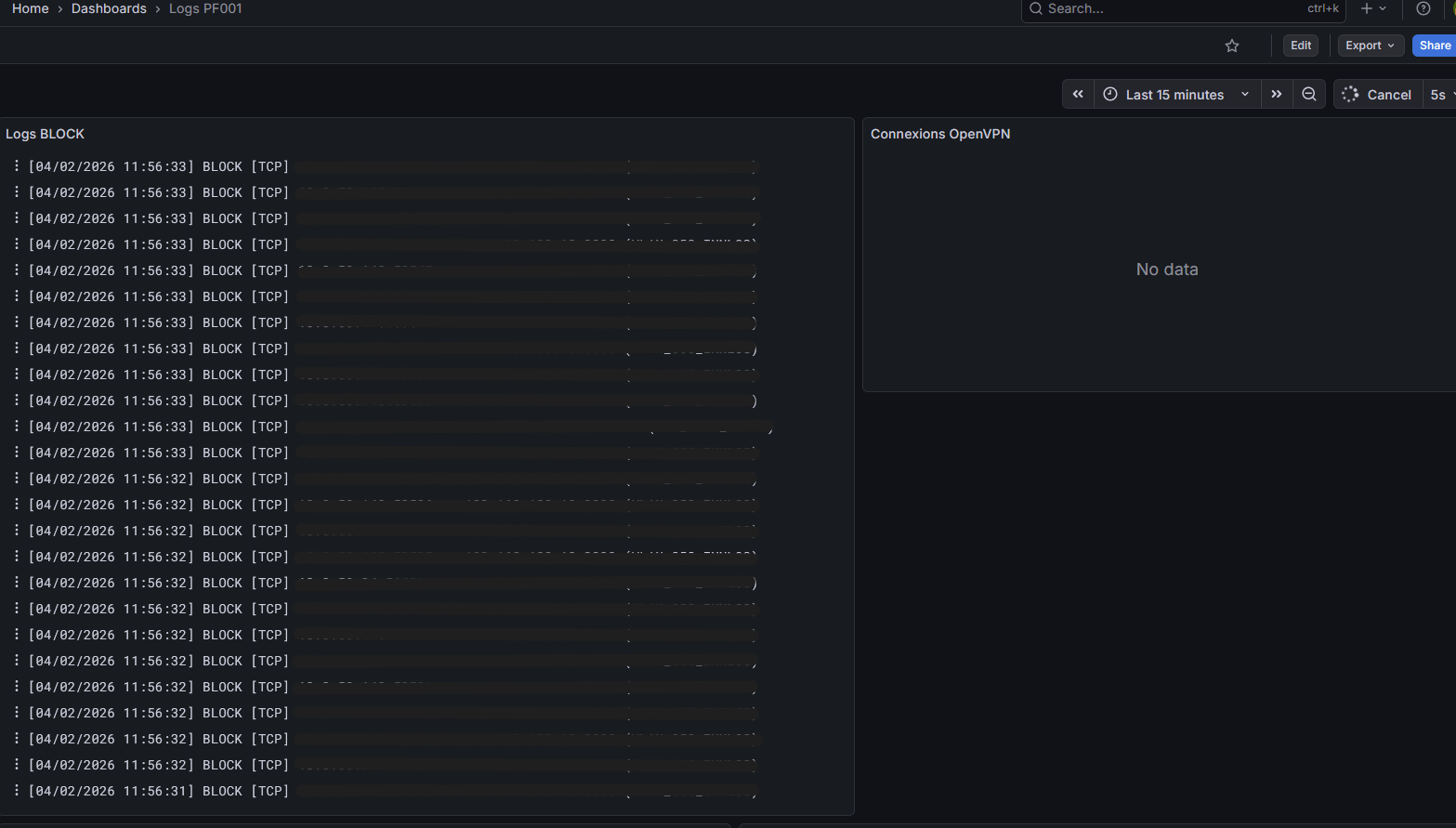Star this dashboard as favorite

point(1232,46)
